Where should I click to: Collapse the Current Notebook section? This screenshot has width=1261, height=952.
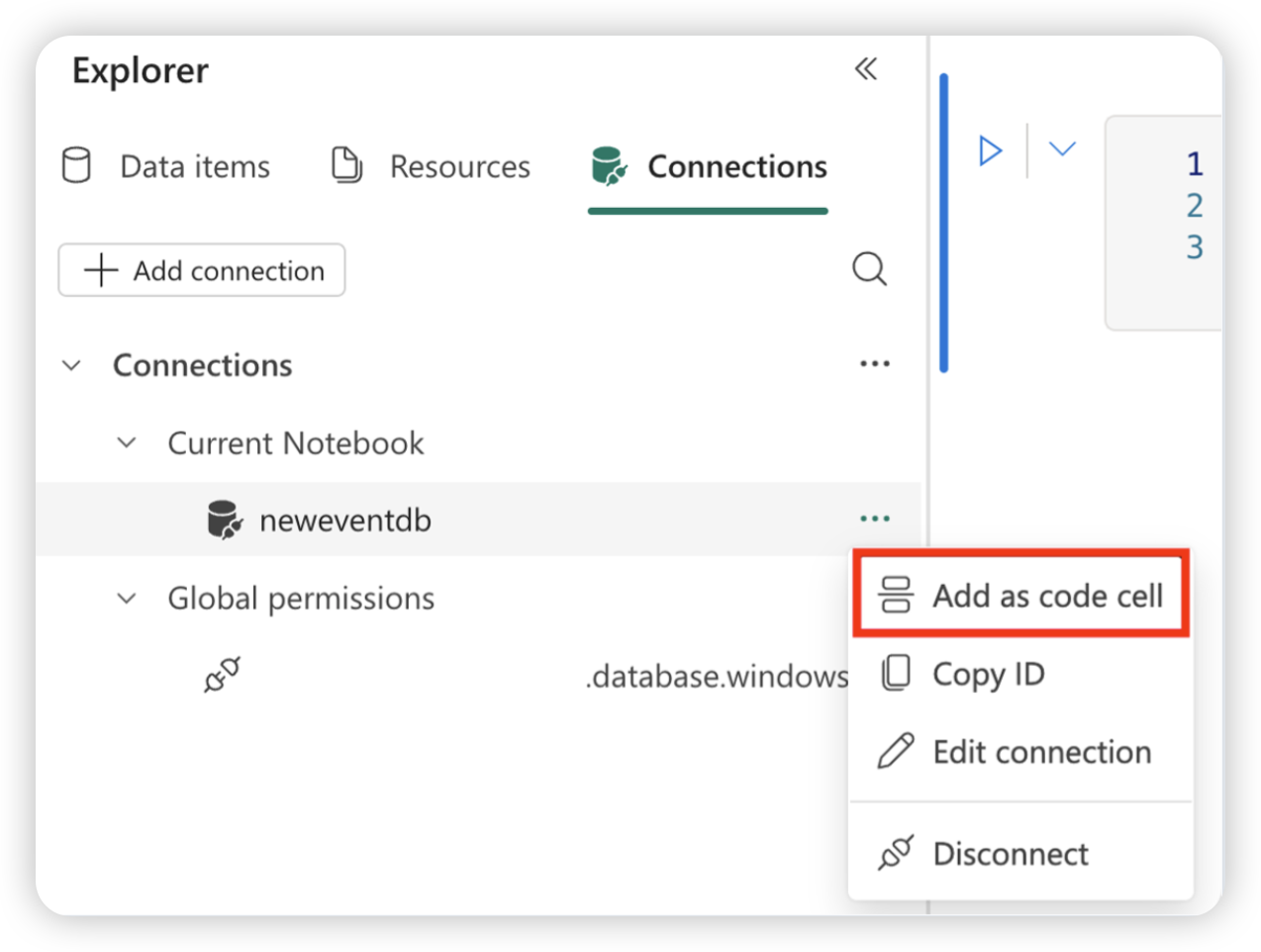(127, 442)
